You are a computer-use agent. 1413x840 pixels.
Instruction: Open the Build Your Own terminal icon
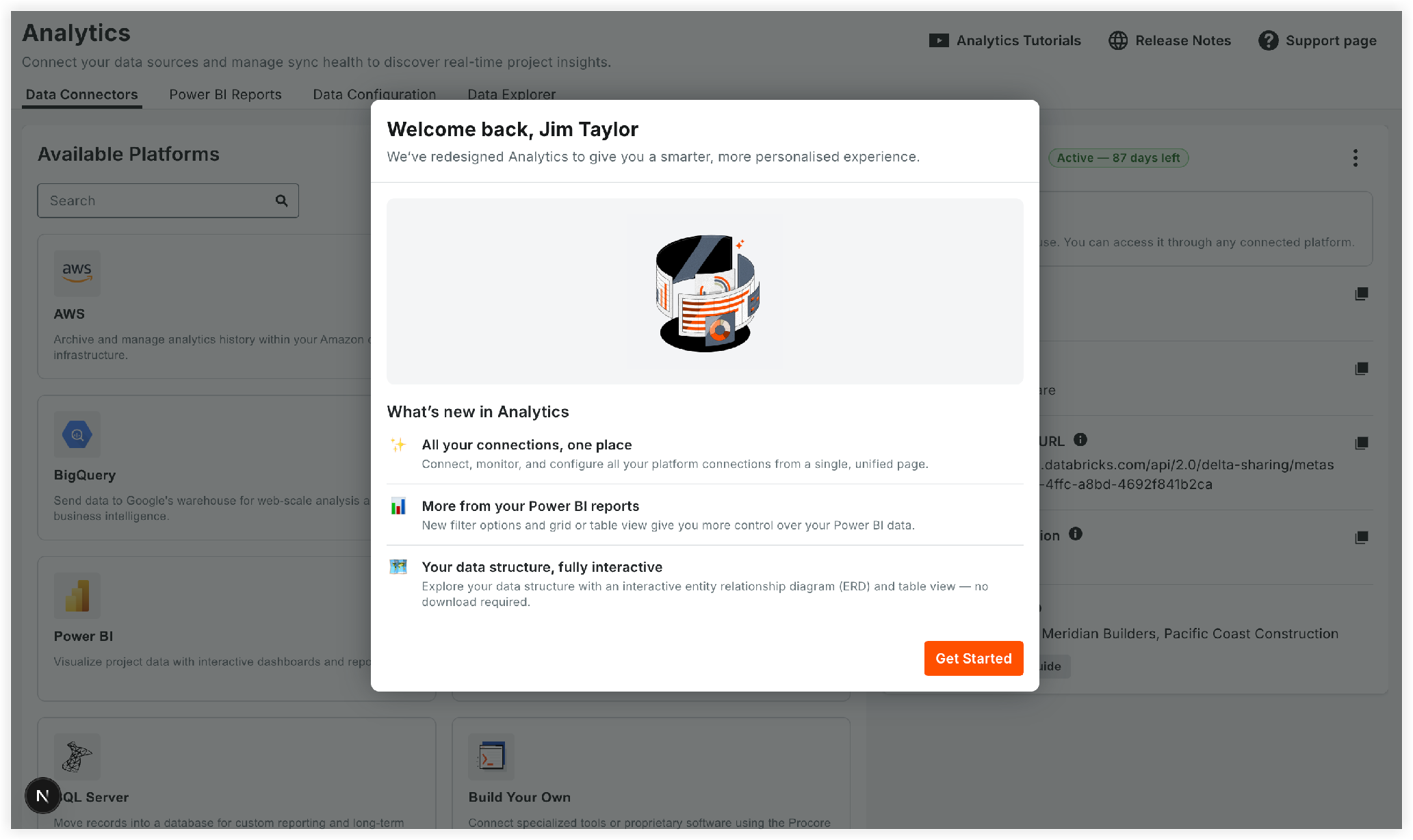click(x=491, y=757)
